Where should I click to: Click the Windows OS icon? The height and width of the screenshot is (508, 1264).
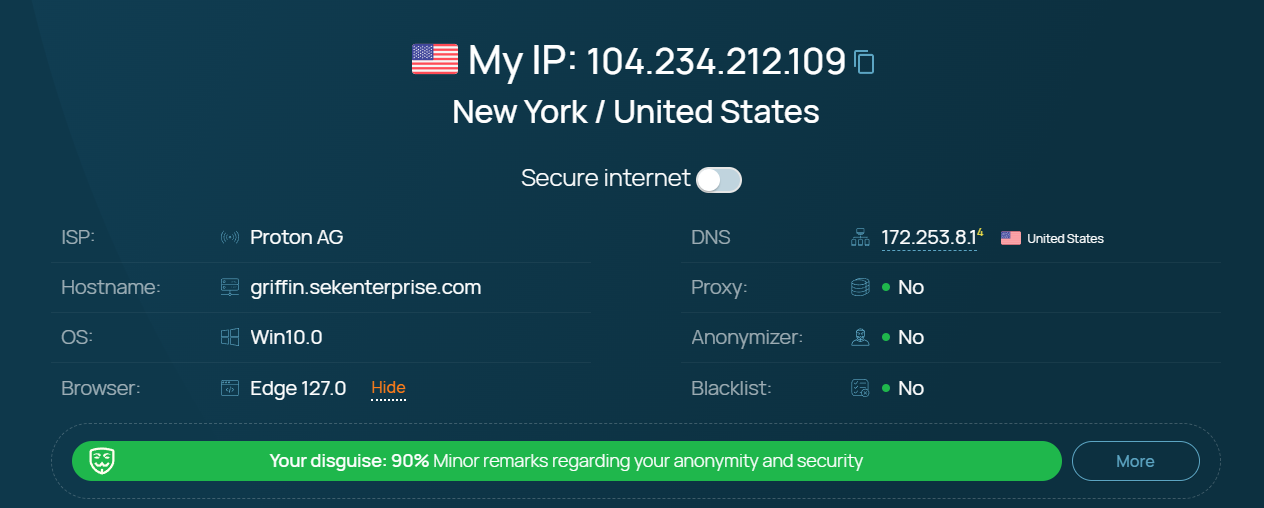pos(230,338)
